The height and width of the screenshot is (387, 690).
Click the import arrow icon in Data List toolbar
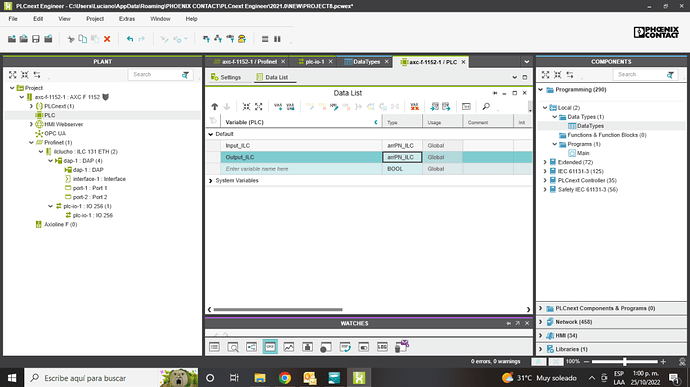(434, 107)
